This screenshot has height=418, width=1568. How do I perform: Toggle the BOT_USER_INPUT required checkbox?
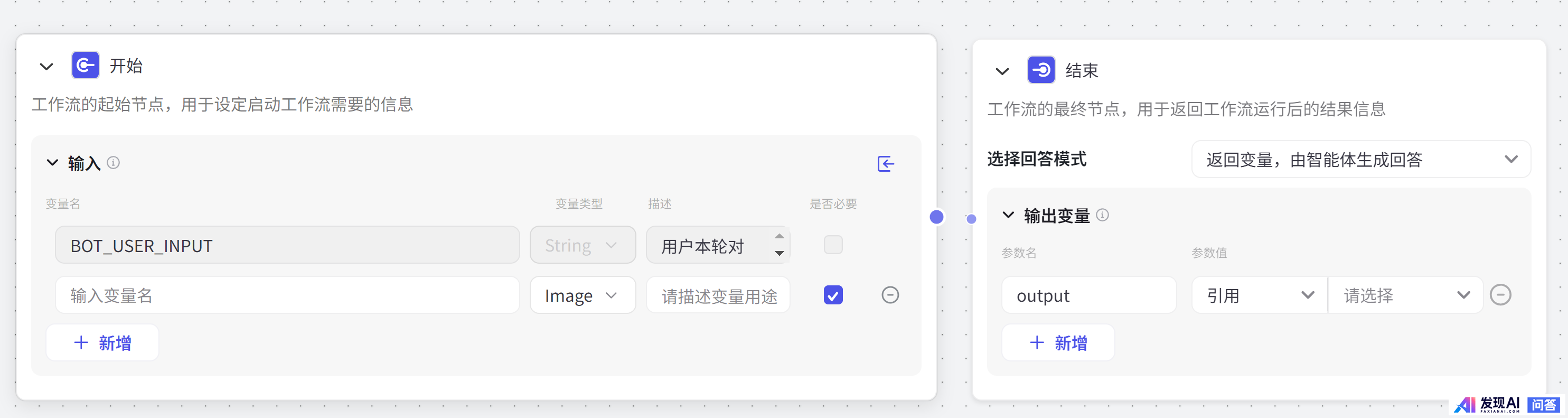click(833, 245)
